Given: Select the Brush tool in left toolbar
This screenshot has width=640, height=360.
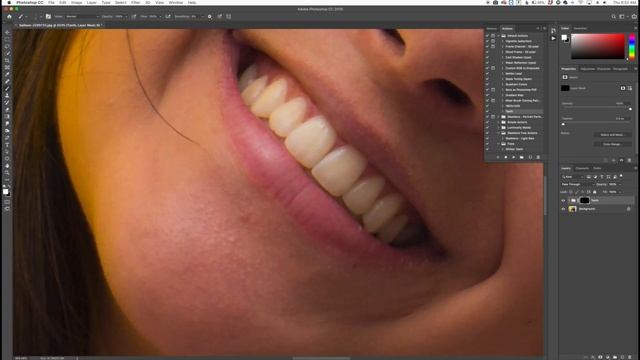Looking at the screenshot, I should pyautogui.click(x=7, y=89).
